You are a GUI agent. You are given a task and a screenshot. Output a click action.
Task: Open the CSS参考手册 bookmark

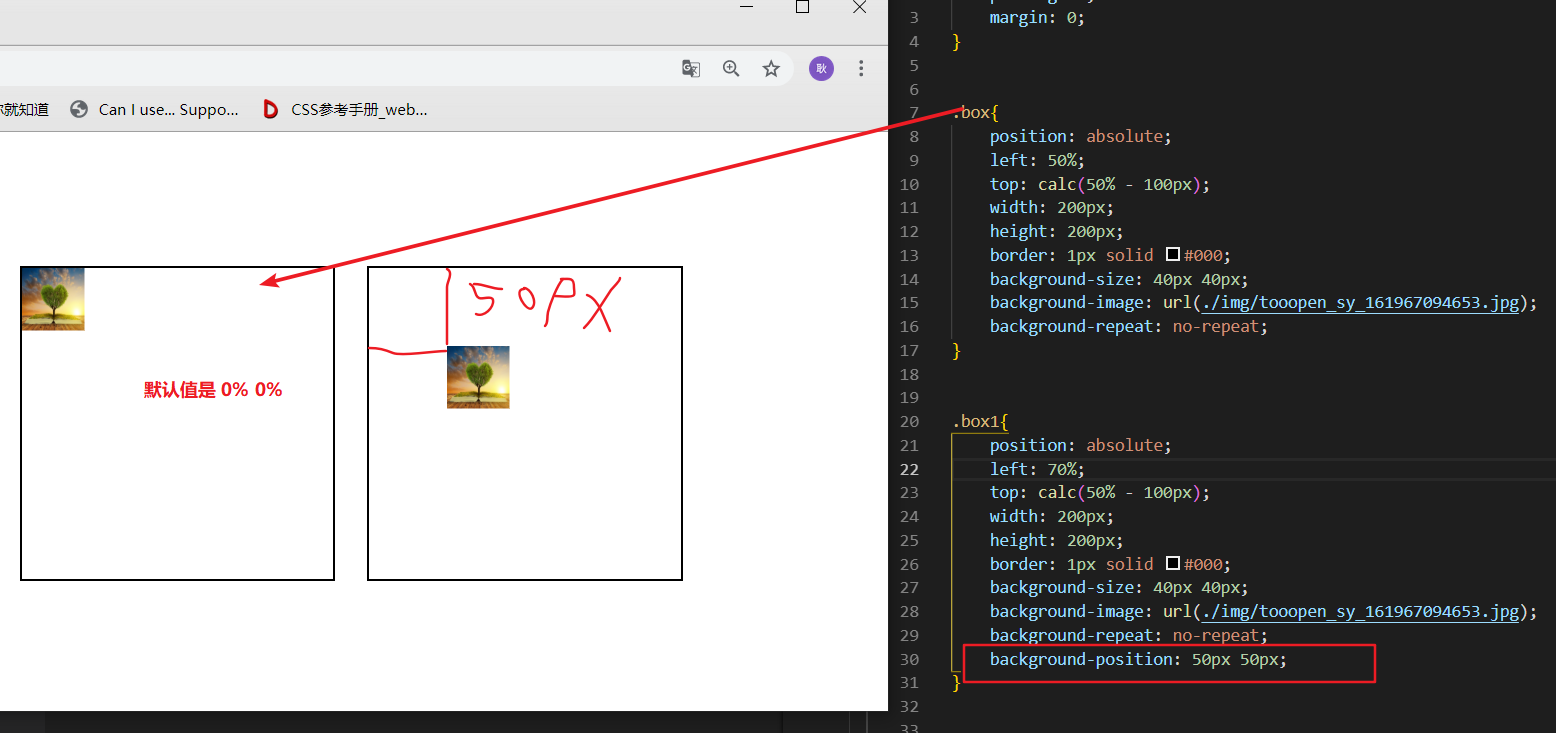click(345, 110)
